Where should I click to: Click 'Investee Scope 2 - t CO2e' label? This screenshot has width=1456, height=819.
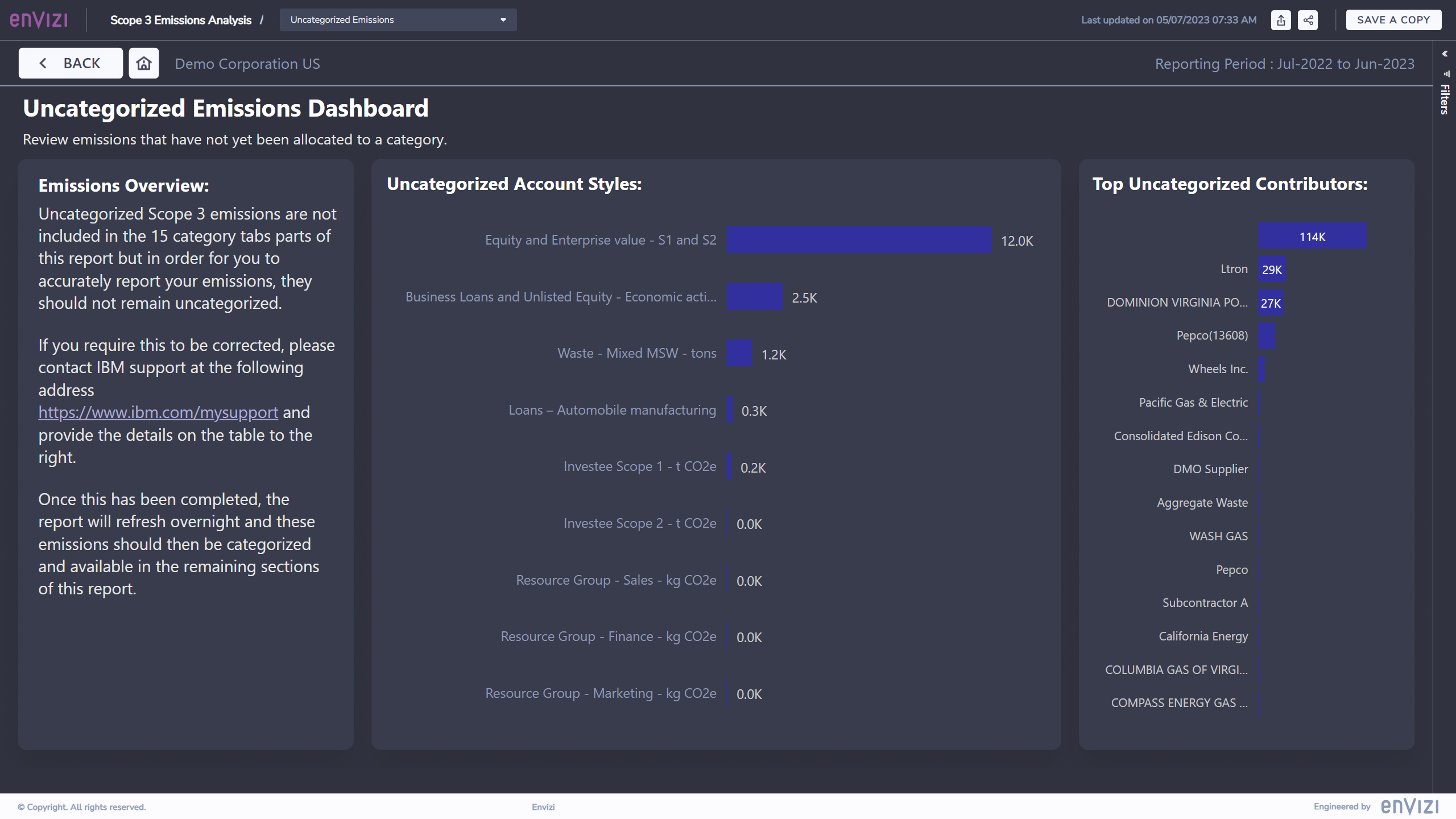(x=640, y=523)
